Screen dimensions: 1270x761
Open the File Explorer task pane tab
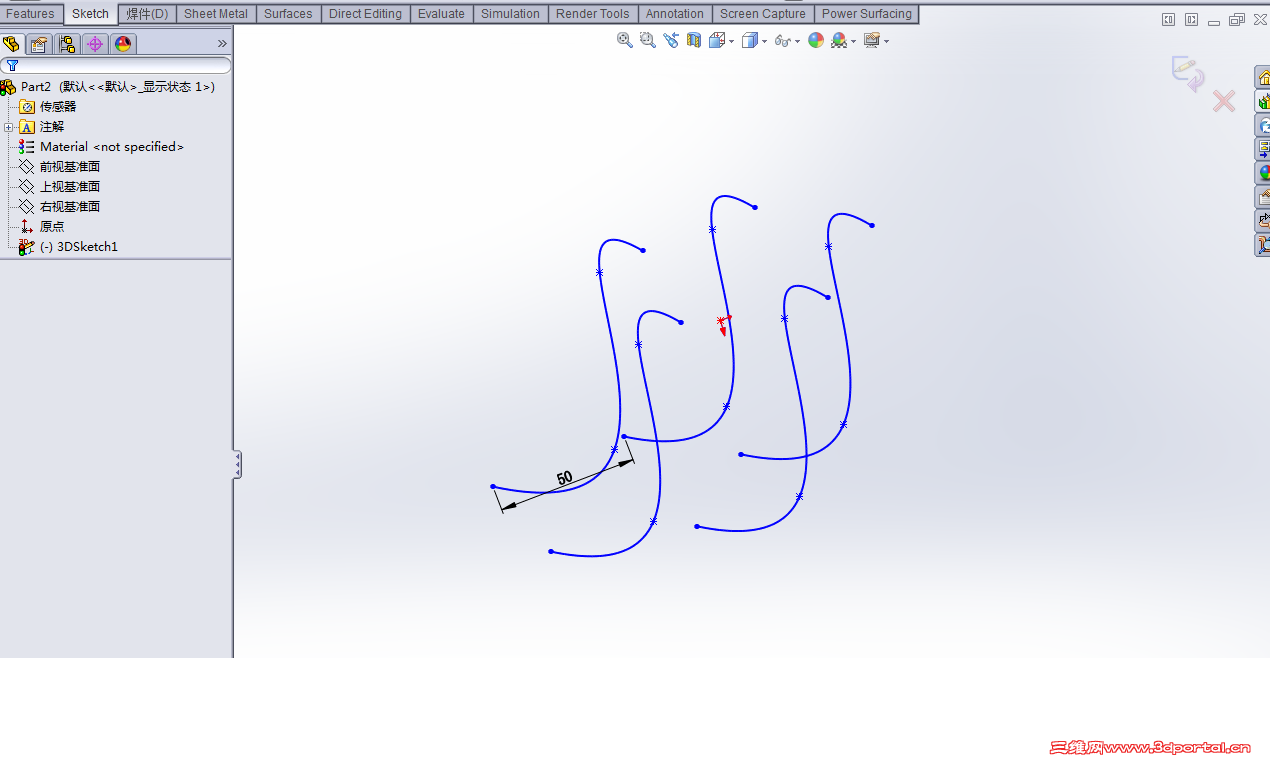point(1263,126)
